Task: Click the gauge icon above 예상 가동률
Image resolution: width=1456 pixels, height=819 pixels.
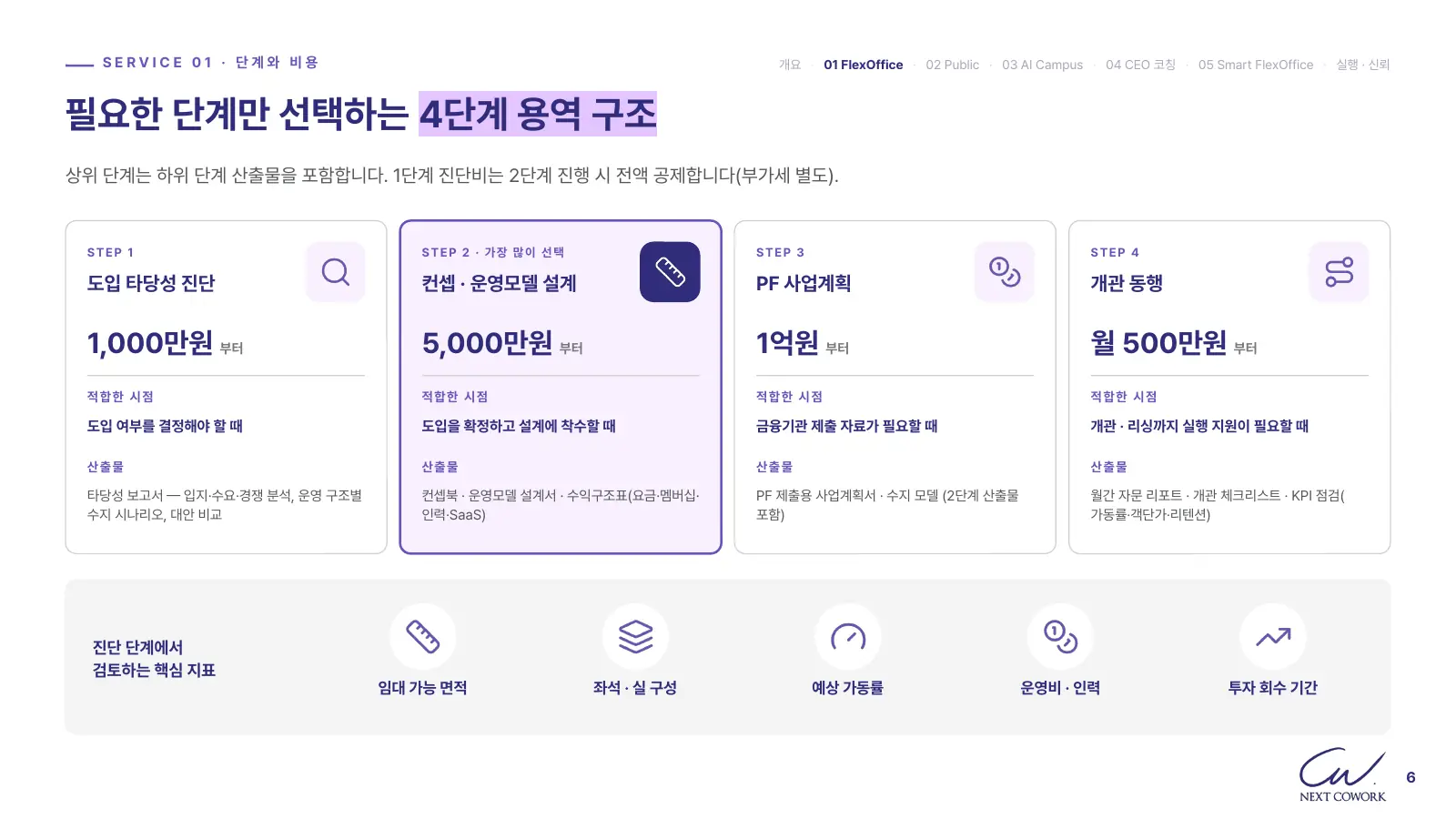Action: pyautogui.click(x=848, y=637)
